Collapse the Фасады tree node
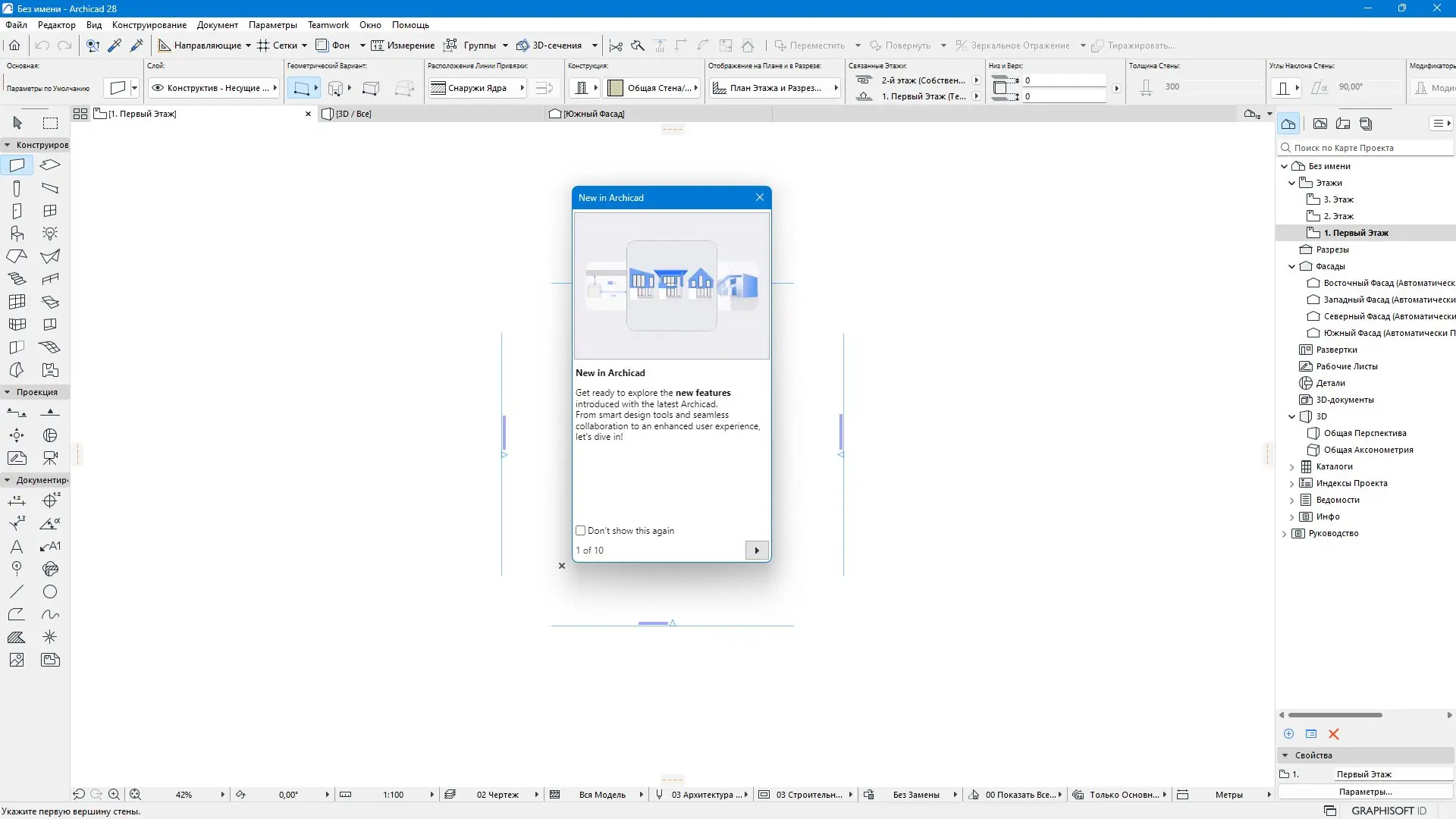 pos(1292,266)
